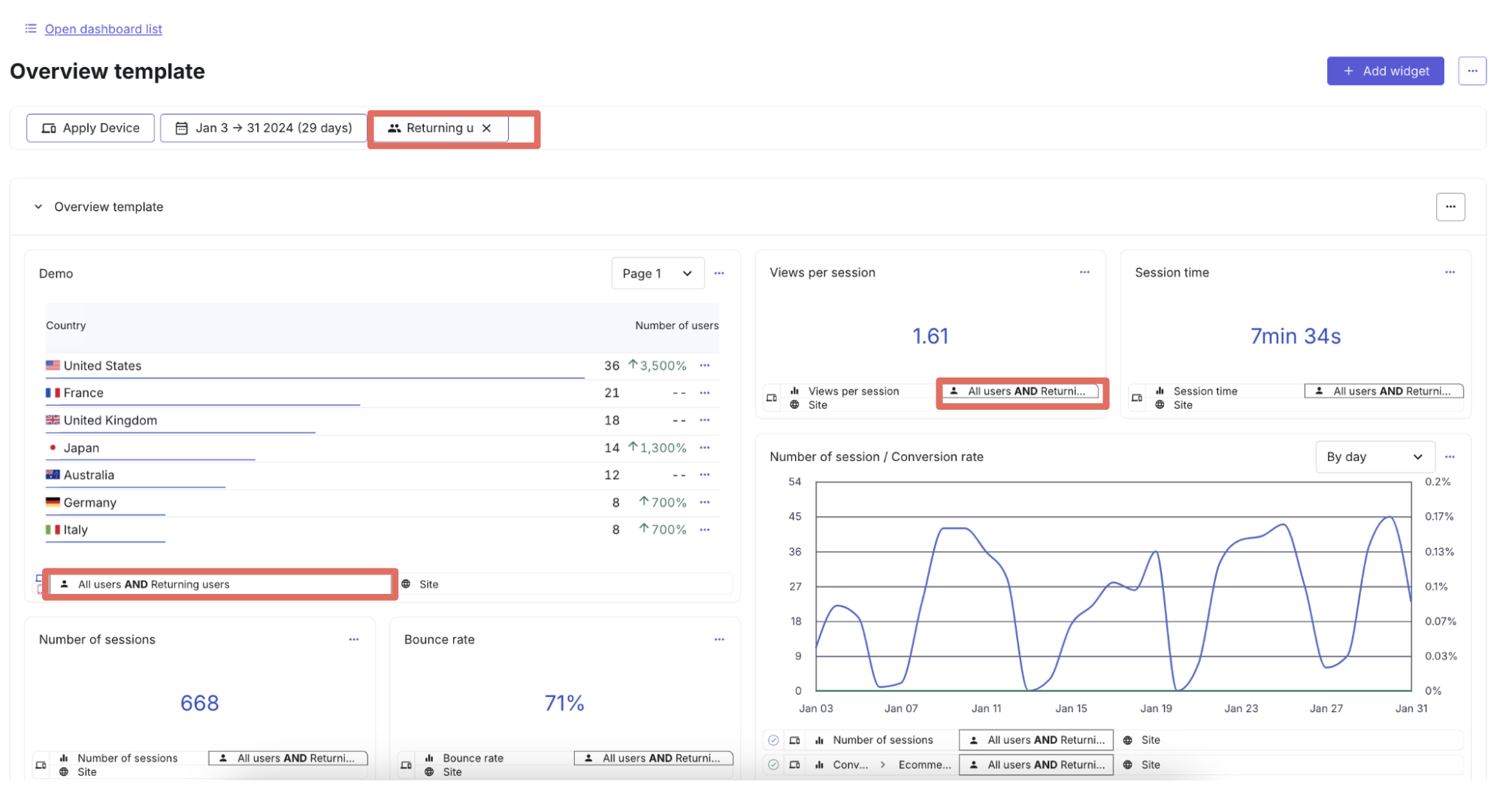Screen dimensions: 1512x791
Task: Open segment selector for Number of sessions series
Action: click(x=1036, y=741)
